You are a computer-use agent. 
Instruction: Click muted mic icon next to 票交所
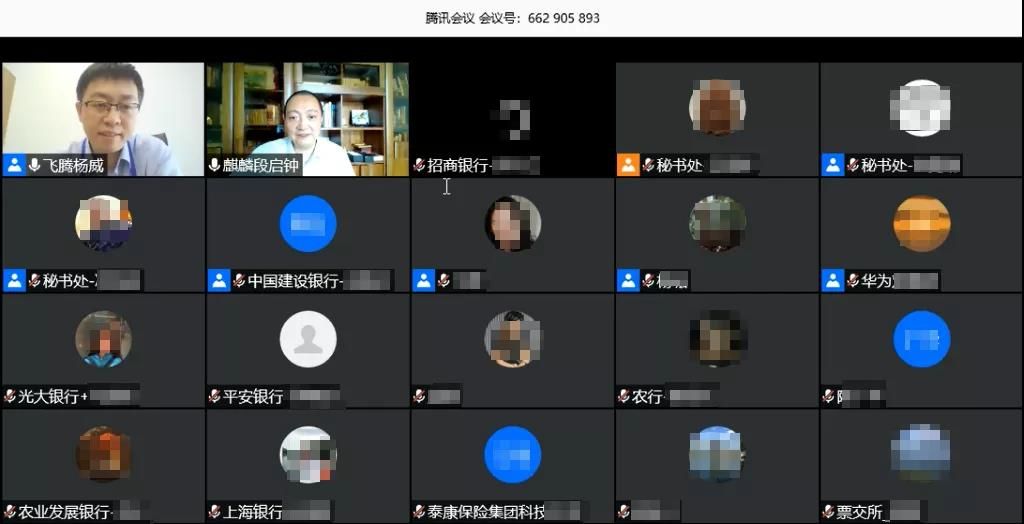(828, 513)
